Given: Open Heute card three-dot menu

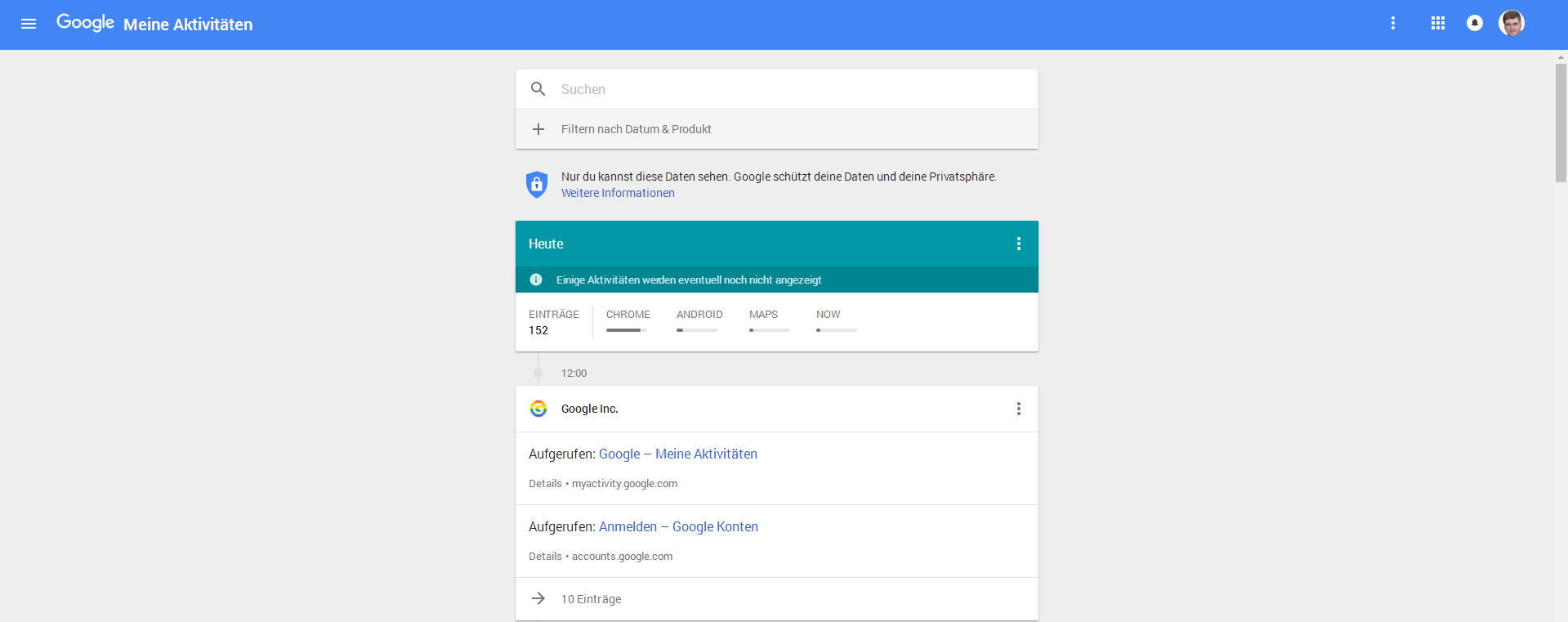Looking at the screenshot, I should tap(1019, 244).
